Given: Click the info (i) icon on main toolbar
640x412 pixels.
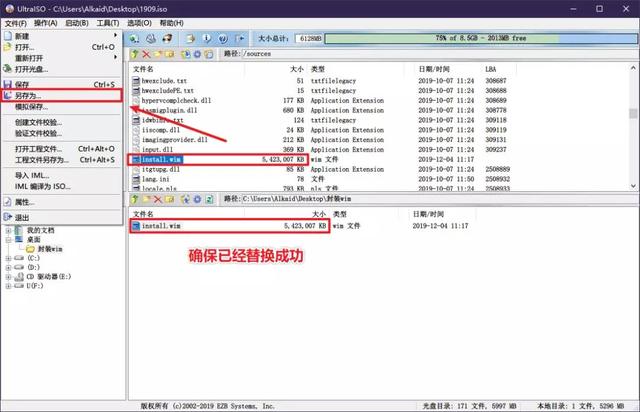Looking at the screenshot, I should [x=207, y=39].
